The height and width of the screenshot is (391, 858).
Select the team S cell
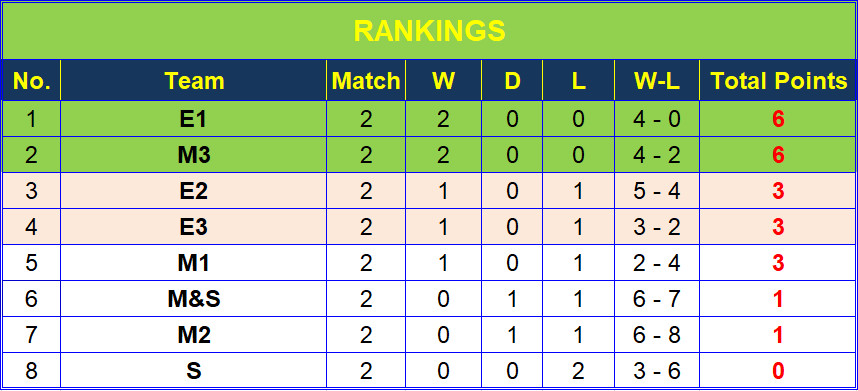[x=194, y=371]
